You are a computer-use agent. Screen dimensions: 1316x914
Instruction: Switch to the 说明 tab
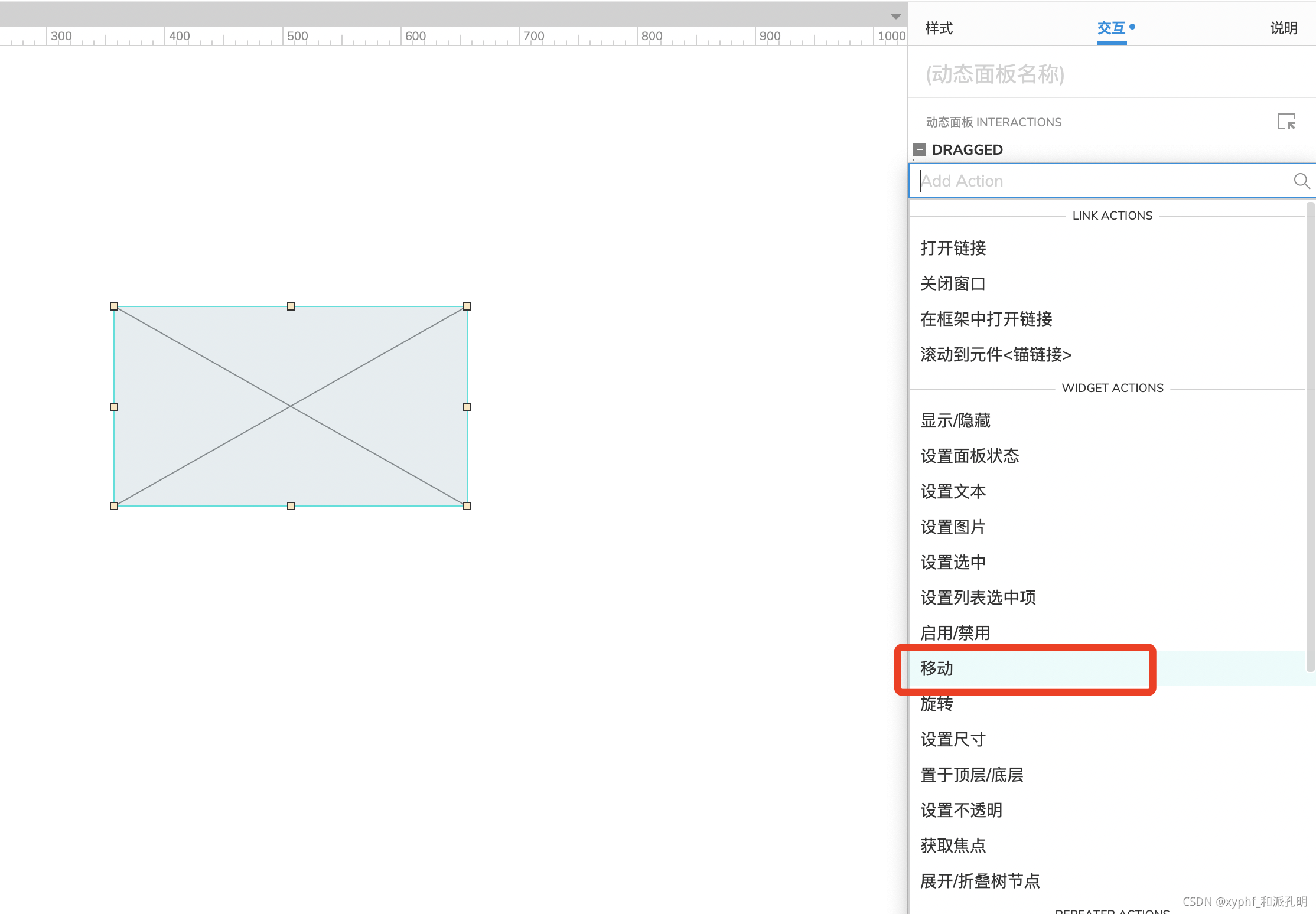coord(1284,28)
